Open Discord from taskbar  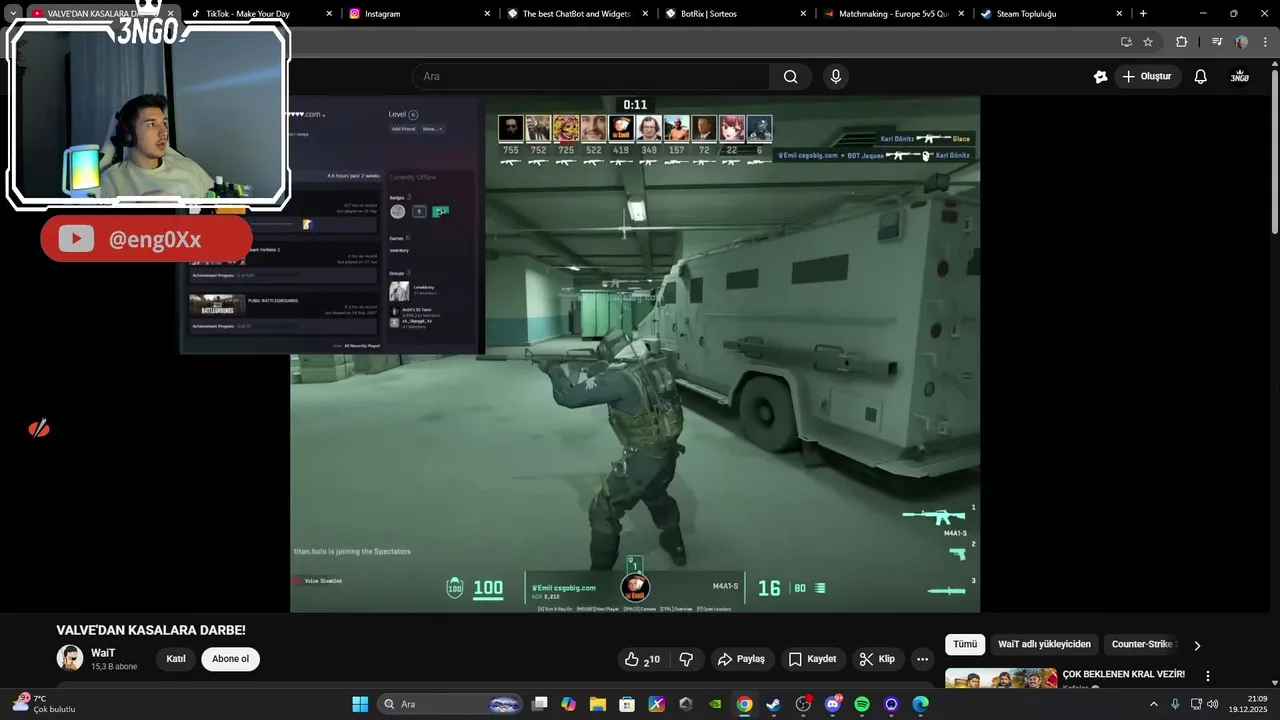[x=832, y=704]
